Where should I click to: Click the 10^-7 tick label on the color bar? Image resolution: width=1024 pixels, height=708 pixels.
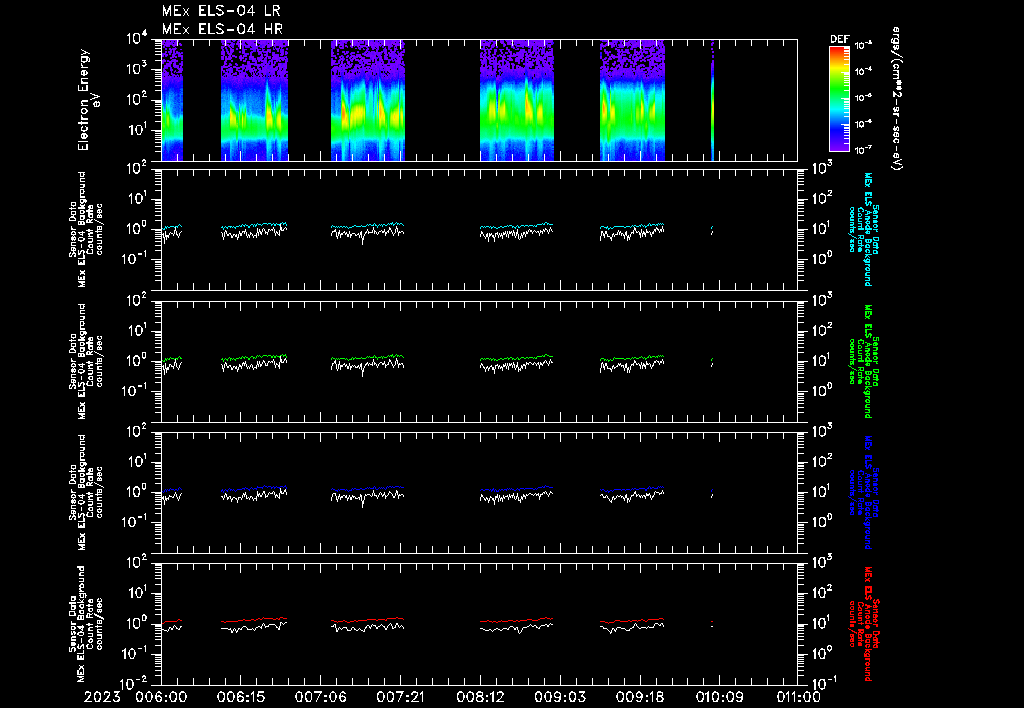tap(864, 150)
